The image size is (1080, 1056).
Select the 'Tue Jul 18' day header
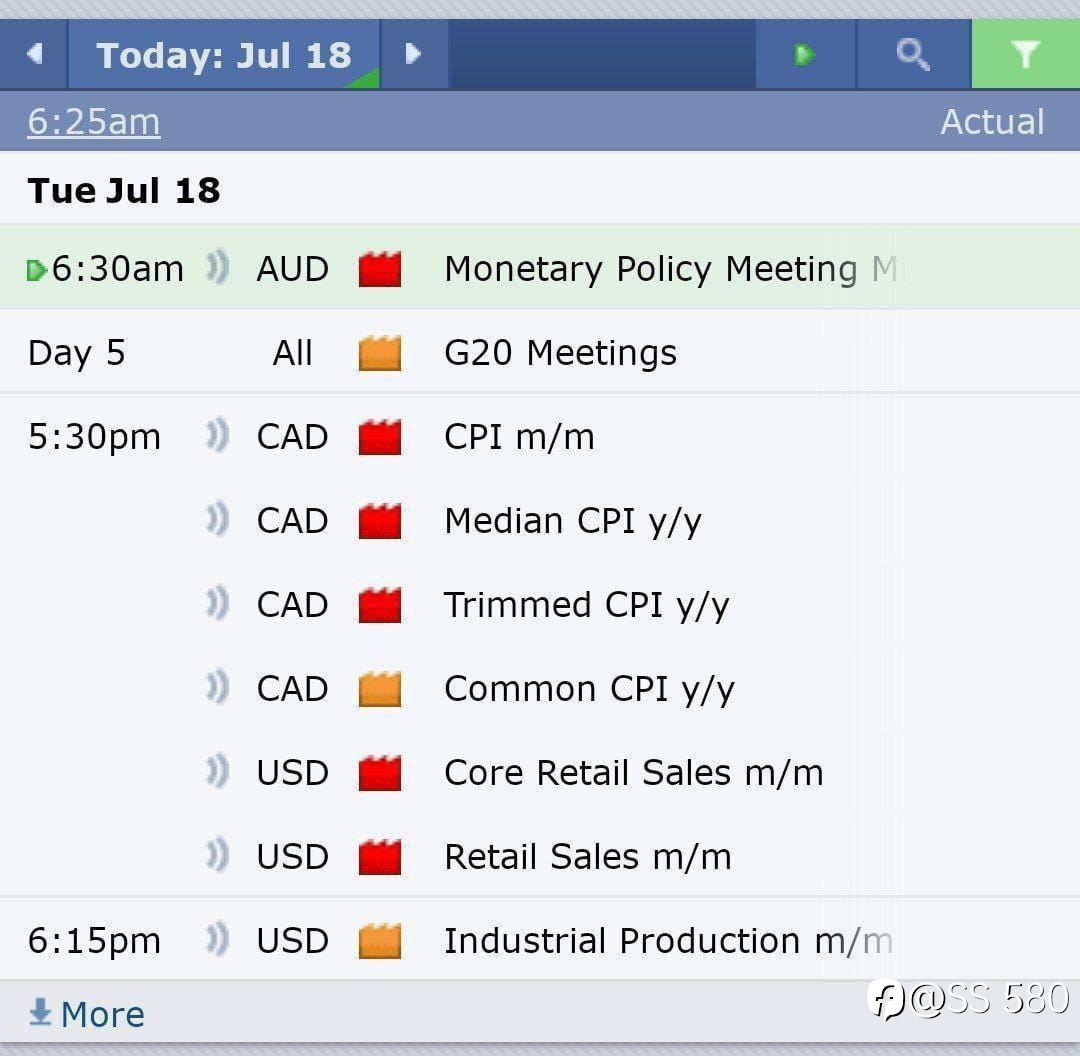(124, 190)
